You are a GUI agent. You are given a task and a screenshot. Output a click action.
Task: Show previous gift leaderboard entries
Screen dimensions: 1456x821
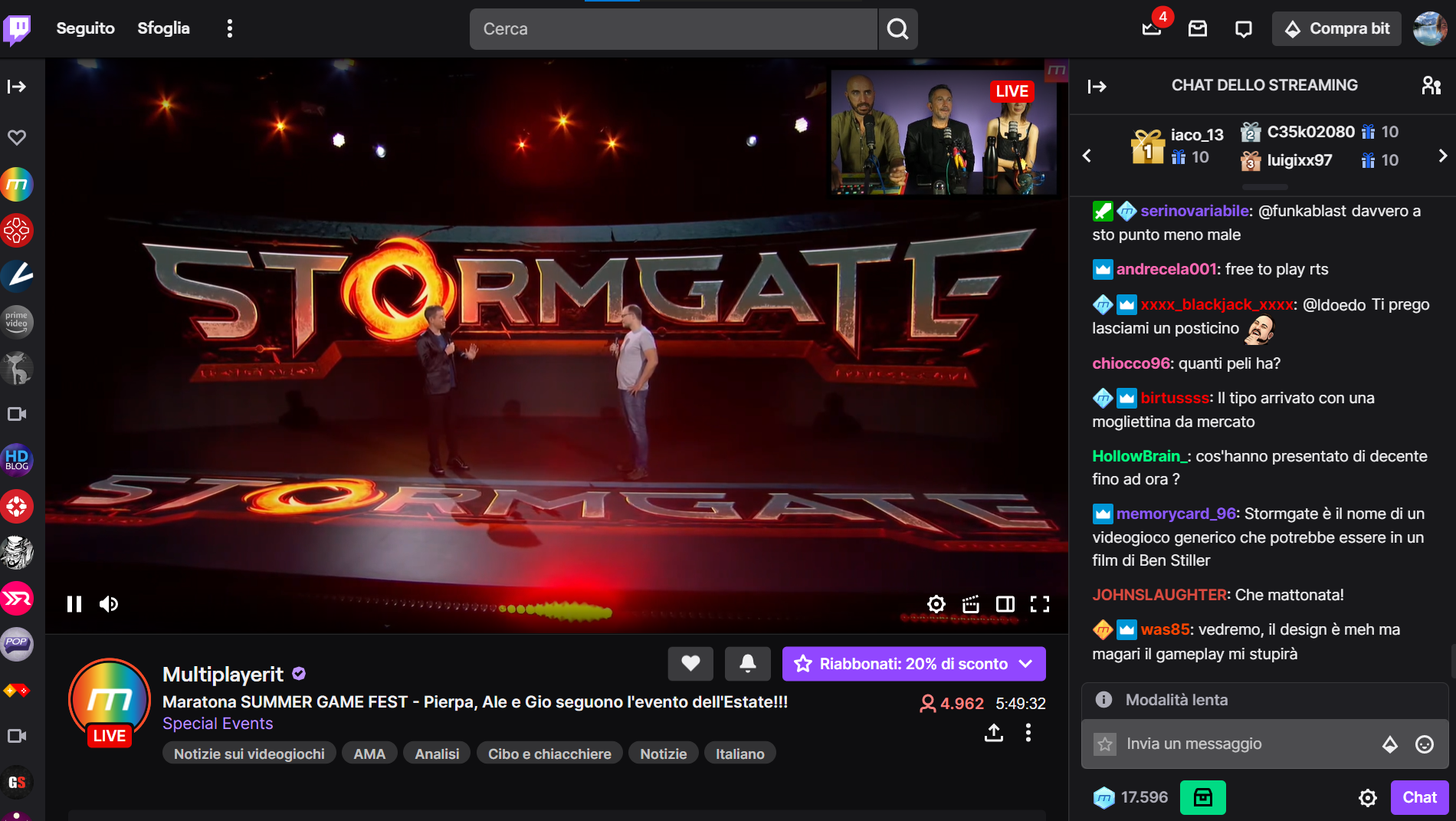click(x=1087, y=156)
